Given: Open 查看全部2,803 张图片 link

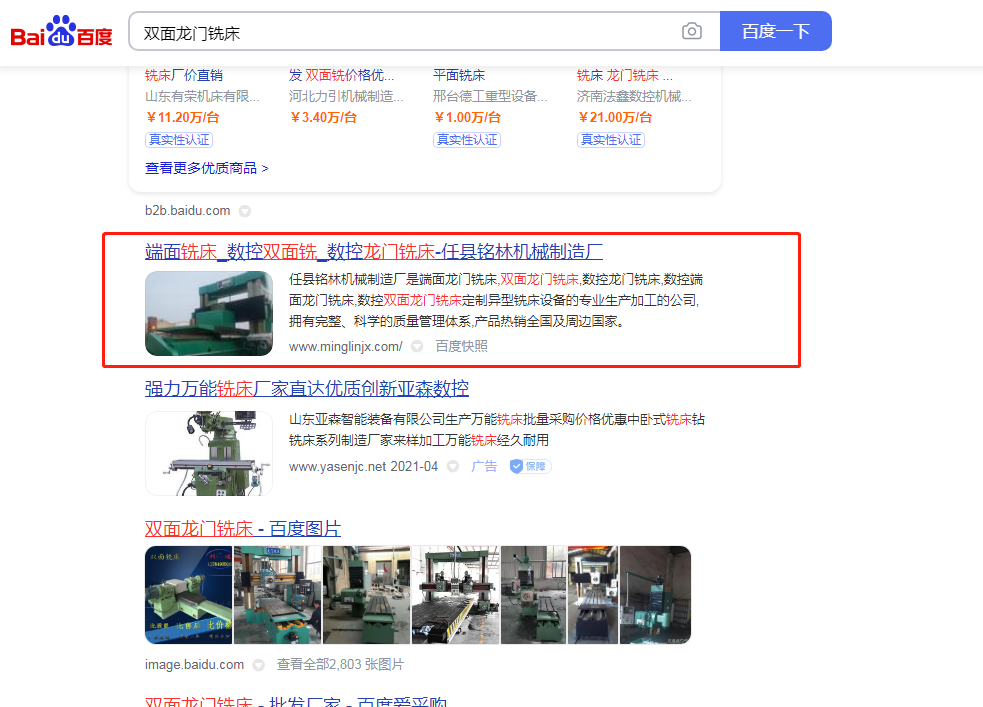Looking at the screenshot, I should (x=340, y=664).
